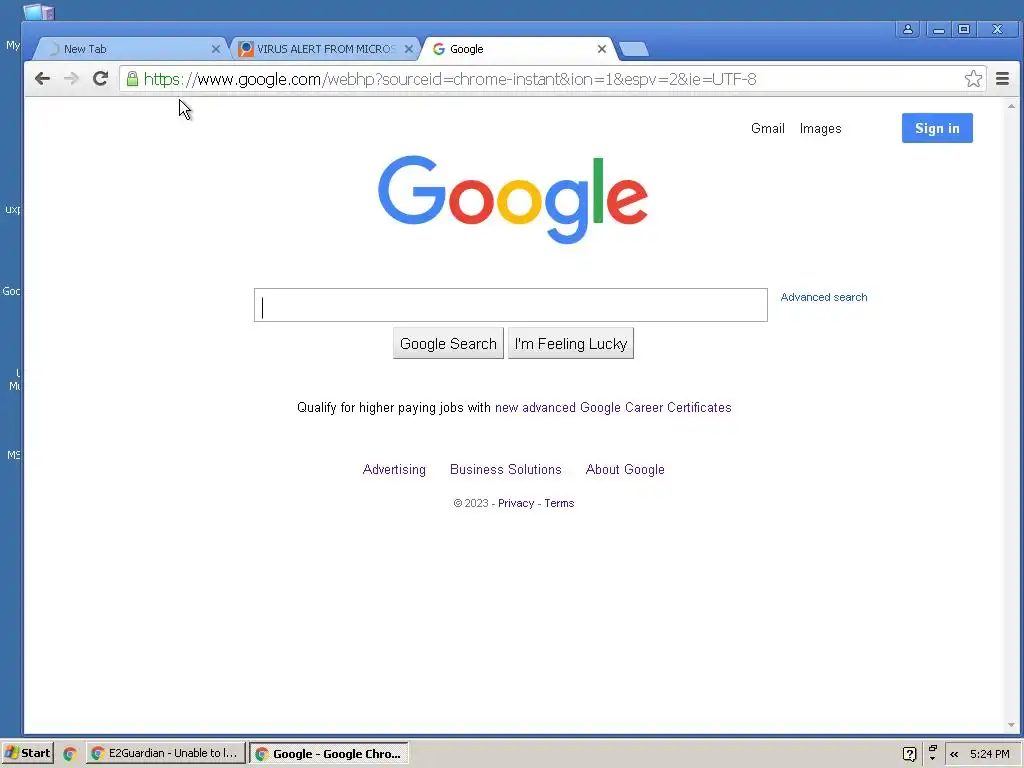Click the help question mark tray icon
This screenshot has height=768, width=1024.
click(x=909, y=754)
